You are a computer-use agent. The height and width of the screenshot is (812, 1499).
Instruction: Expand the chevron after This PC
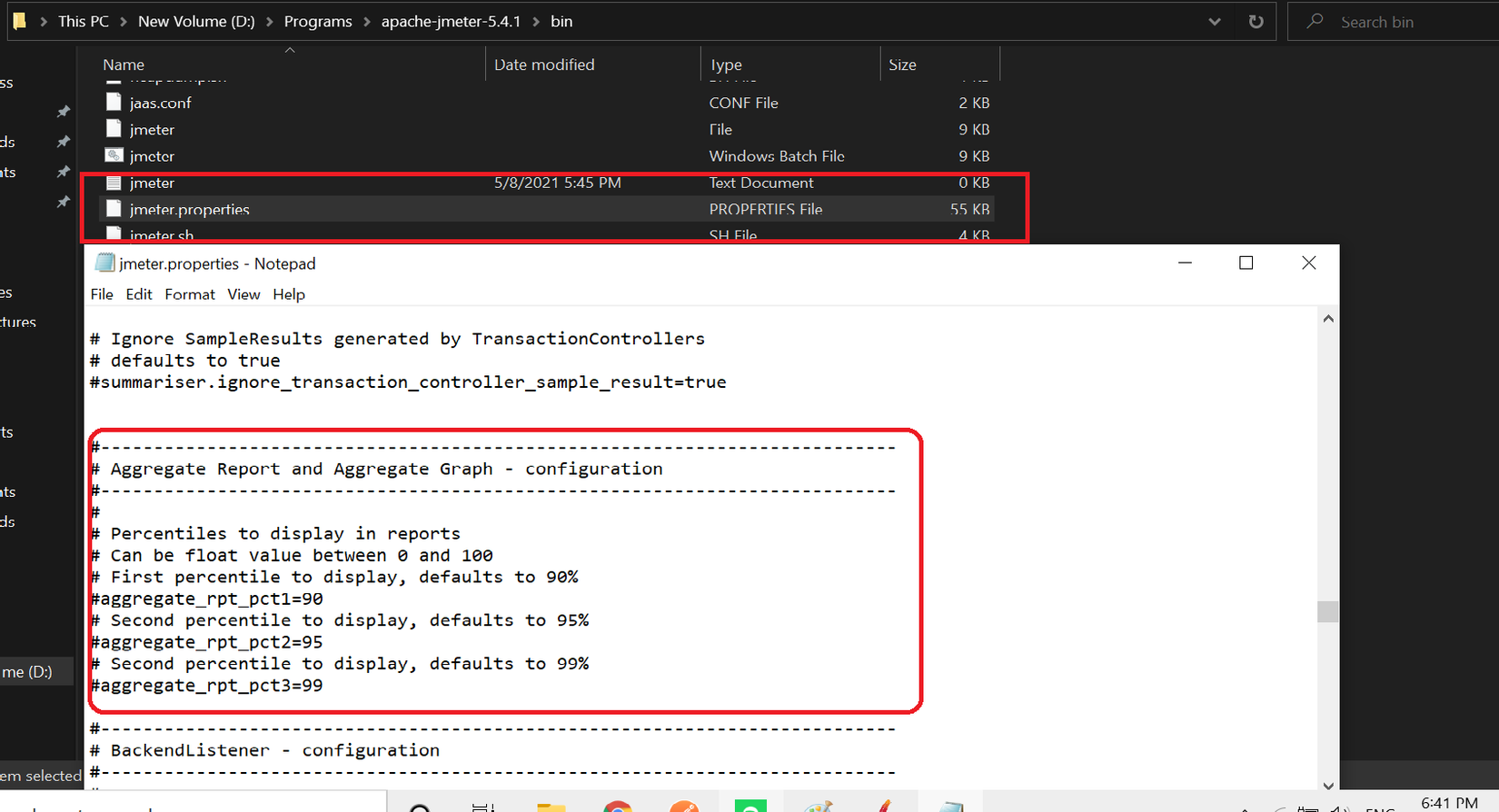click(x=124, y=22)
